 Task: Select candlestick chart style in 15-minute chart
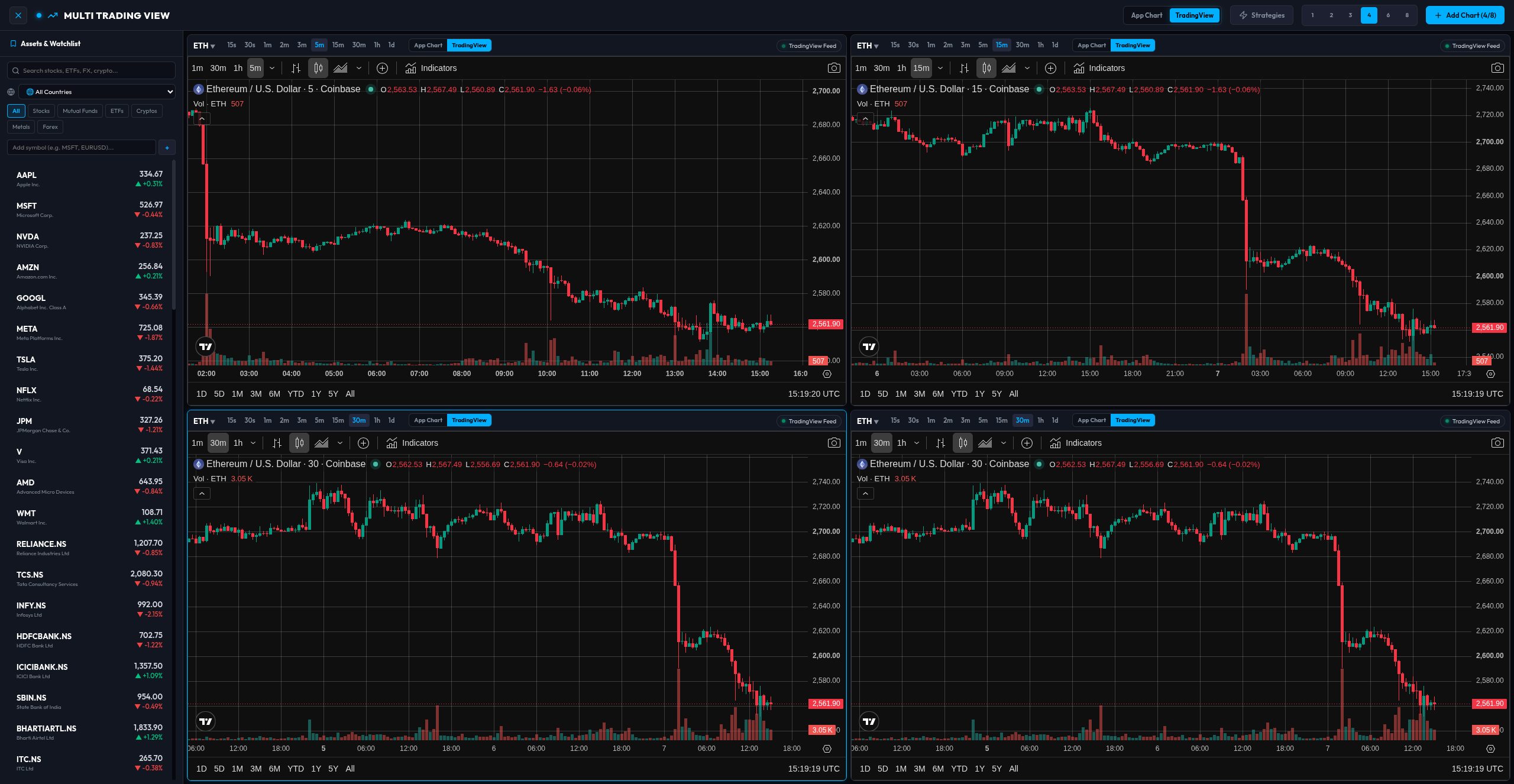pos(986,68)
